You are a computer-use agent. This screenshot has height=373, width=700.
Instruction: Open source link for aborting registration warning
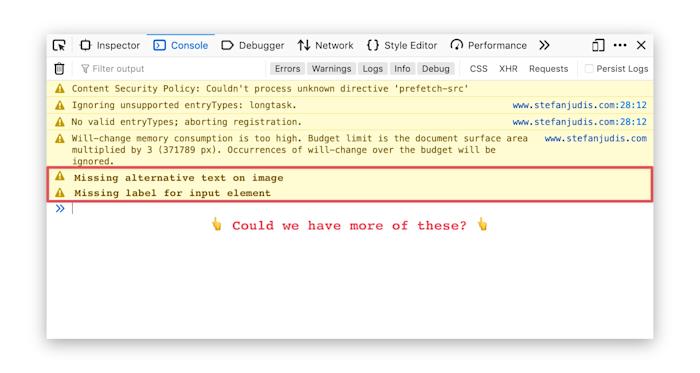[579, 122]
